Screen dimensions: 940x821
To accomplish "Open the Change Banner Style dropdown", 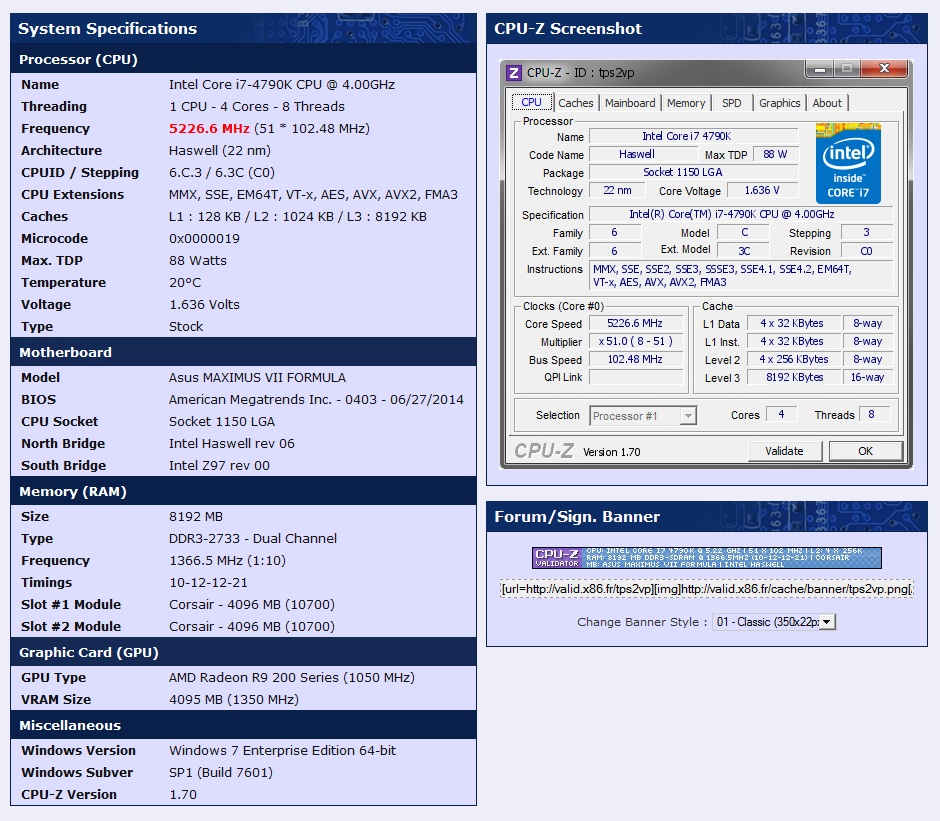I will tap(773, 622).
